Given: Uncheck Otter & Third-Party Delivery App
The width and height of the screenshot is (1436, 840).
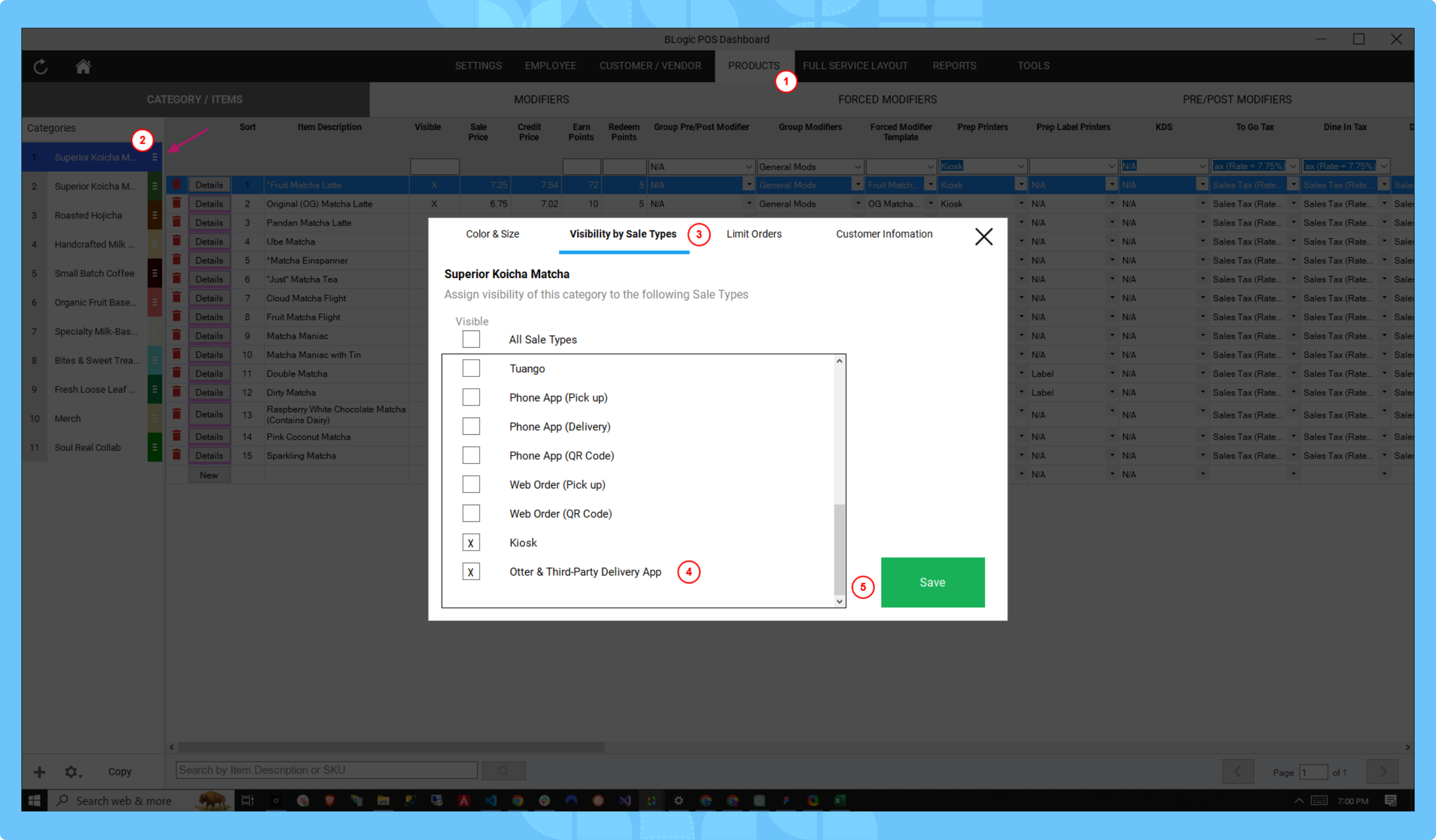Looking at the screenshot, I should tap(471, 572).
